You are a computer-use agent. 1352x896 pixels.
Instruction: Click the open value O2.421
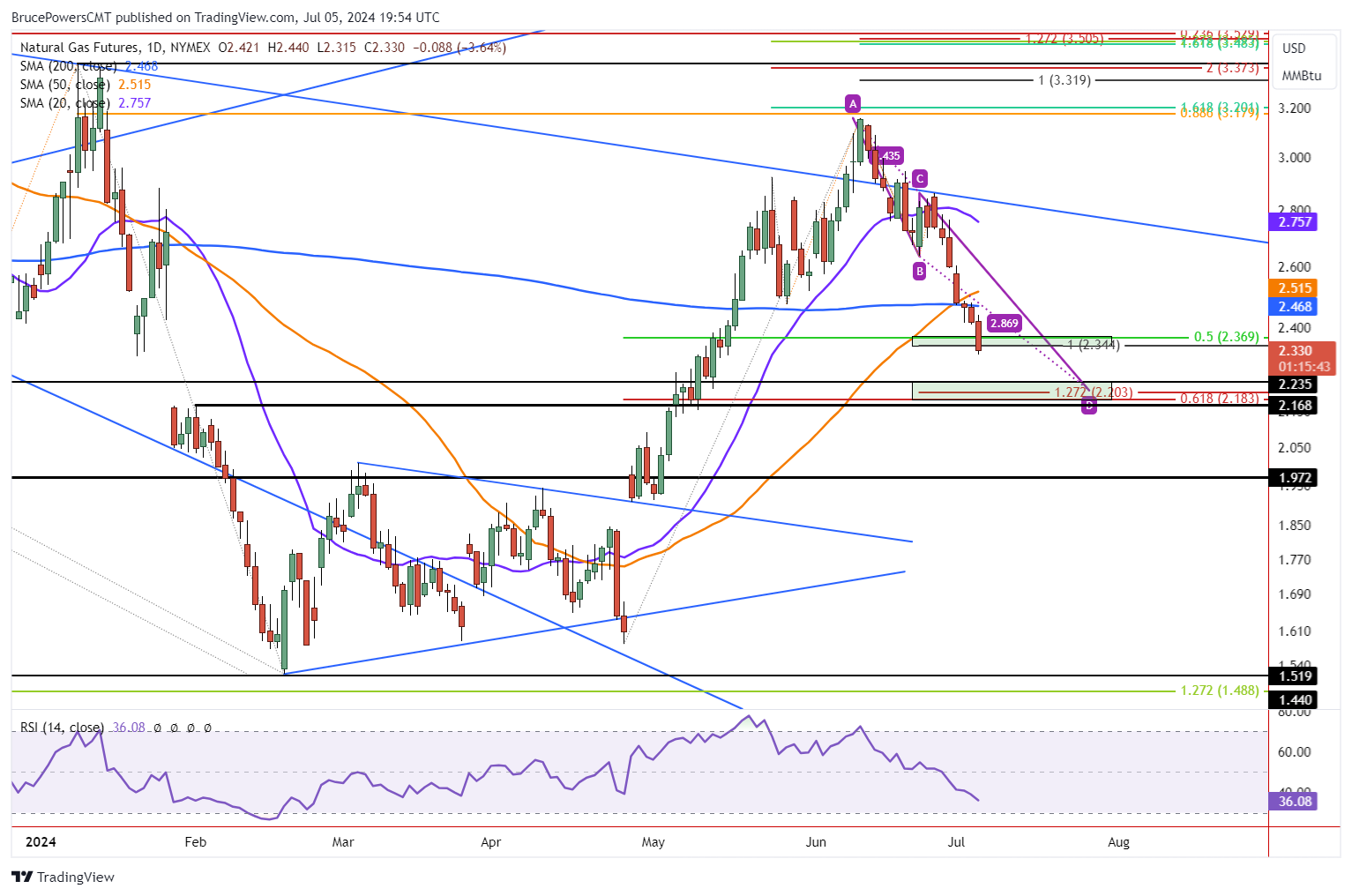pyautogui.click(x=239, y=48)
